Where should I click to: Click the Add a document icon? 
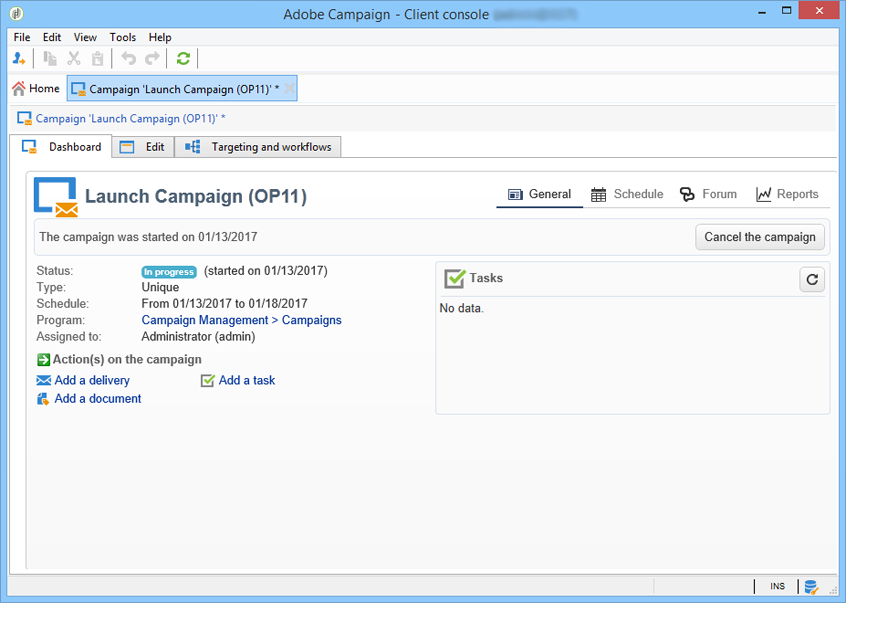[x=43, y=399]
